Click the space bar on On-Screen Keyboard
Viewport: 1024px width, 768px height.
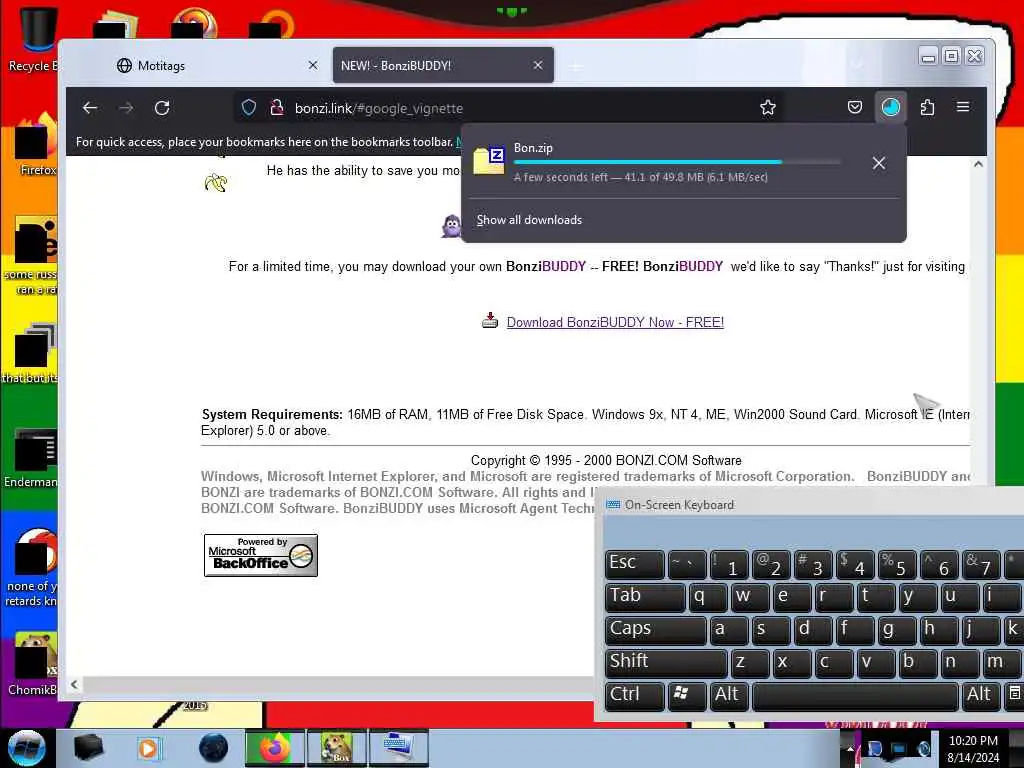tap(856, 696)
